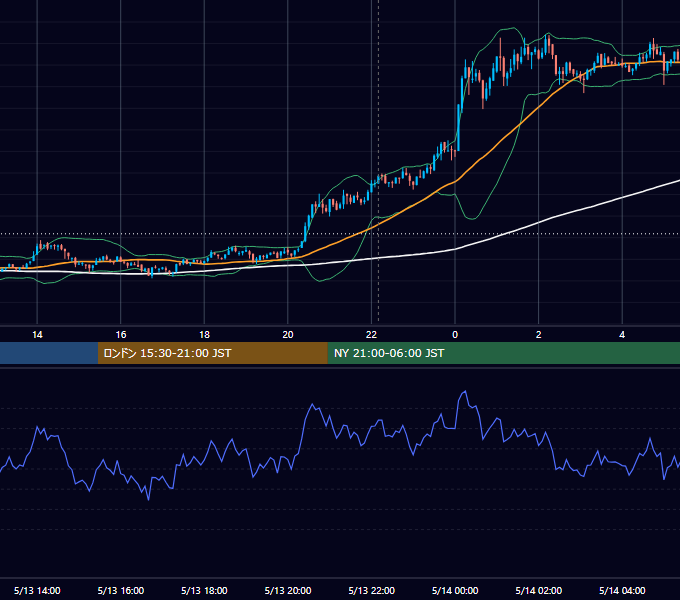Click the 4 hour label on price chart axis
The height and width of the screenshot is (600, 680).
(x=622, y=335)
